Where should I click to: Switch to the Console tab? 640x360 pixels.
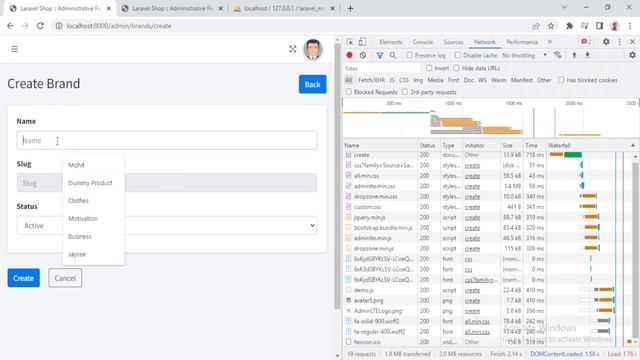point(422,42)
